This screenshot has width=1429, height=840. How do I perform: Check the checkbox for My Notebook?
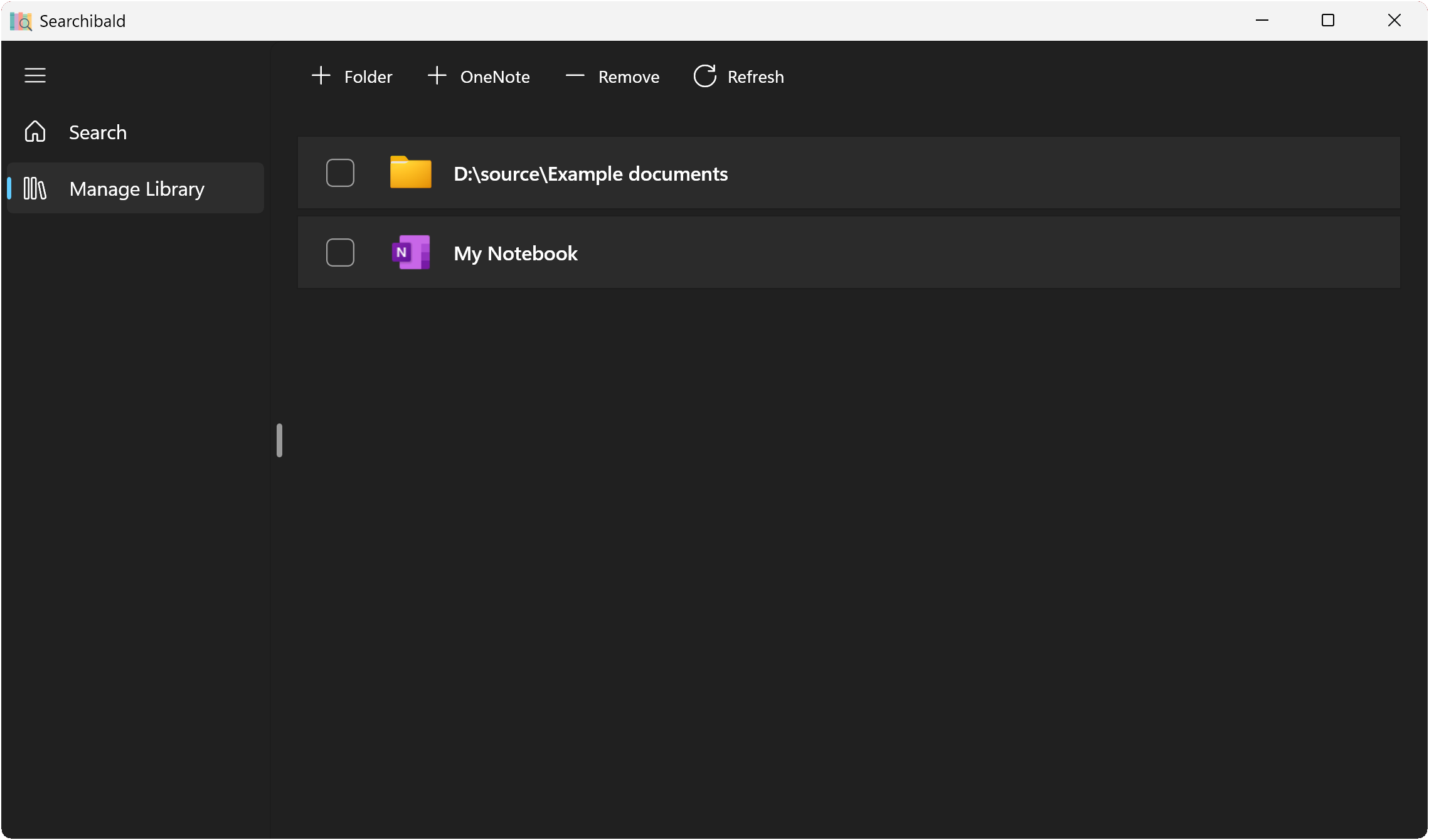(340, 252)
